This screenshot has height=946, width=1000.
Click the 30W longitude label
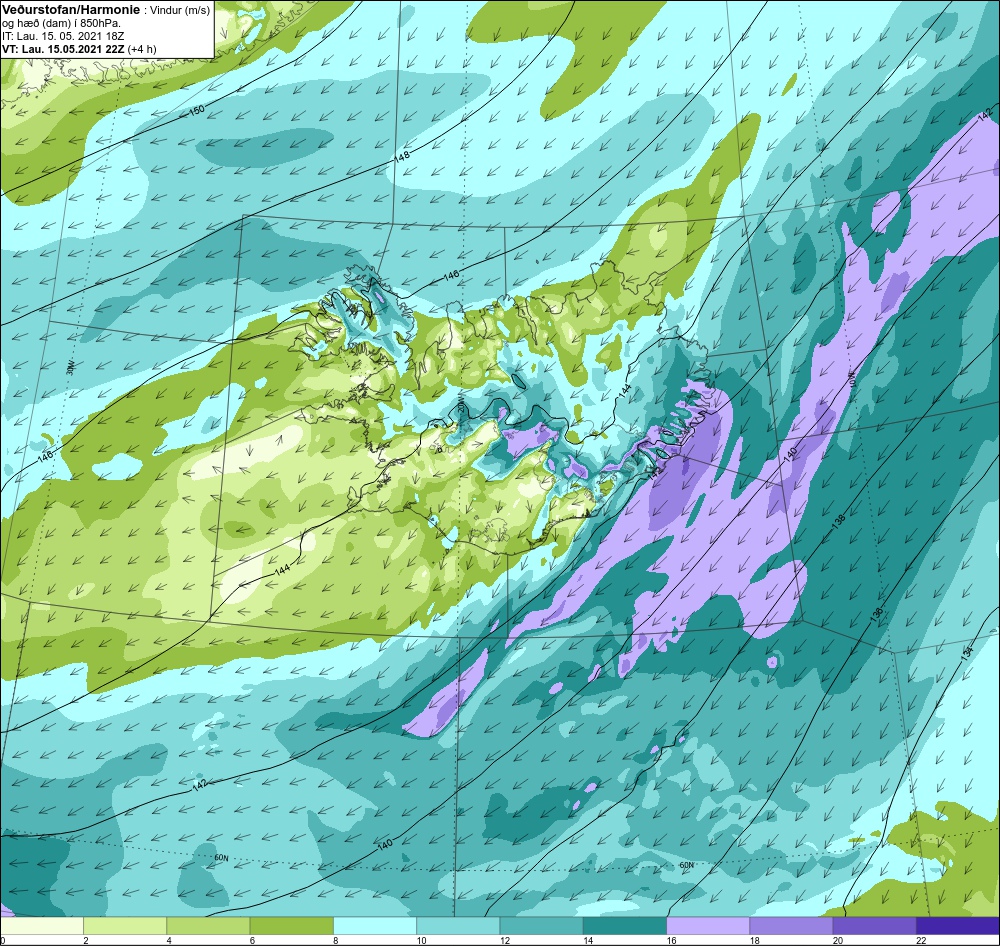[x=70, y=367]
